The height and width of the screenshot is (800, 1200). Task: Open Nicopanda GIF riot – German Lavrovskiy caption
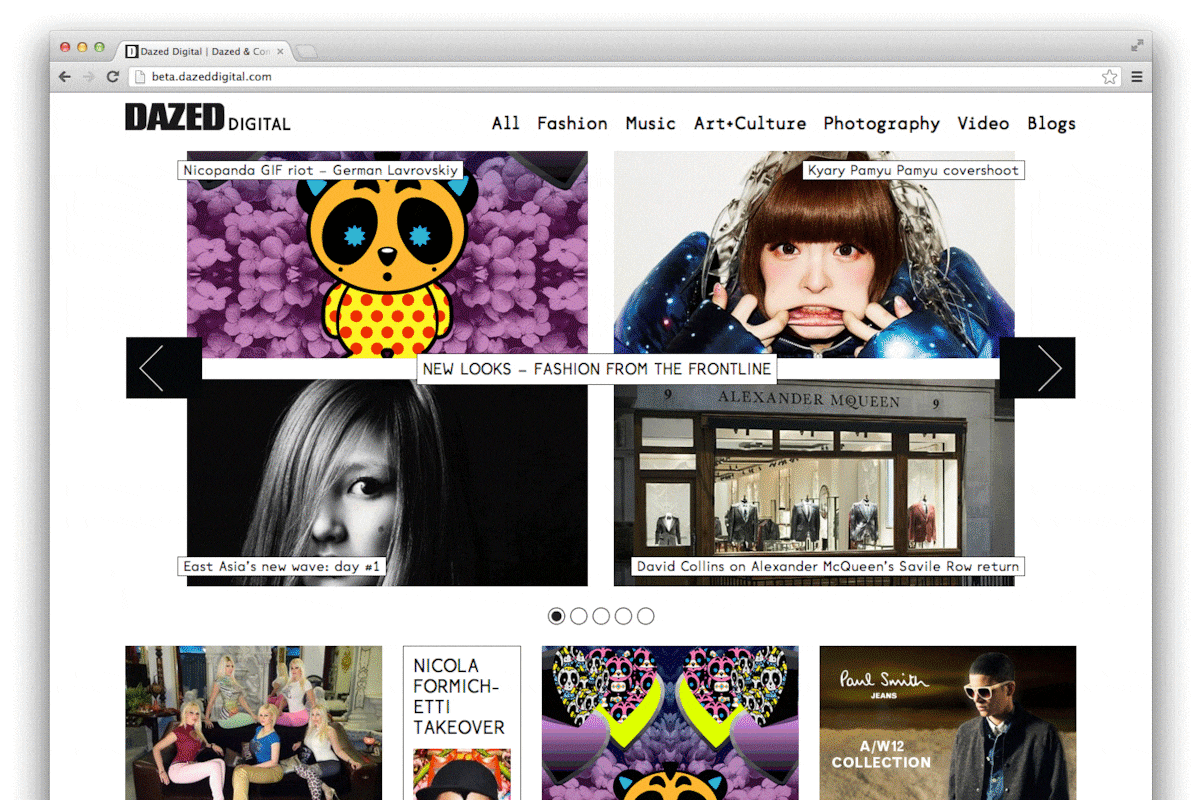click(320, 170)
